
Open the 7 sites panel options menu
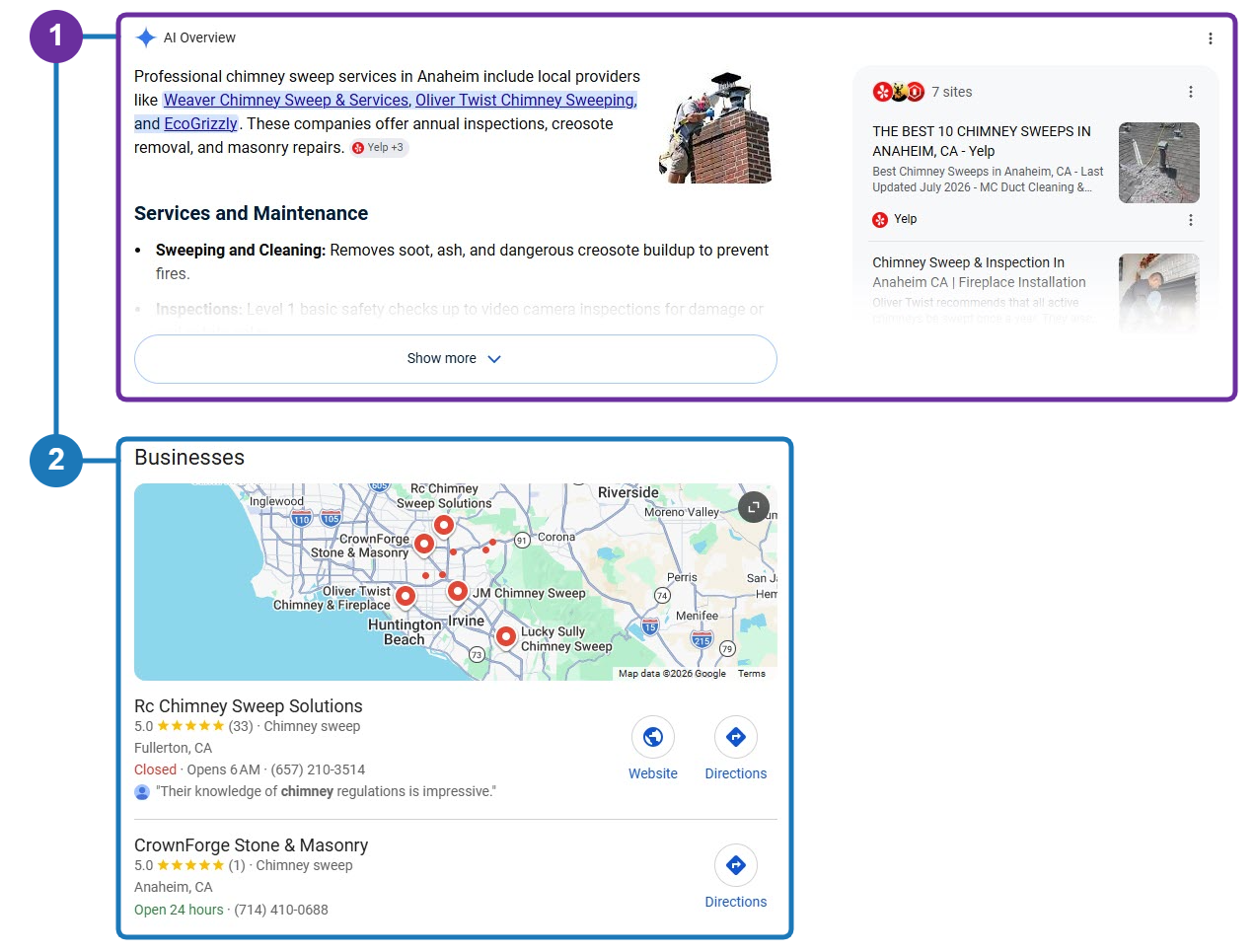point(1191,92)
